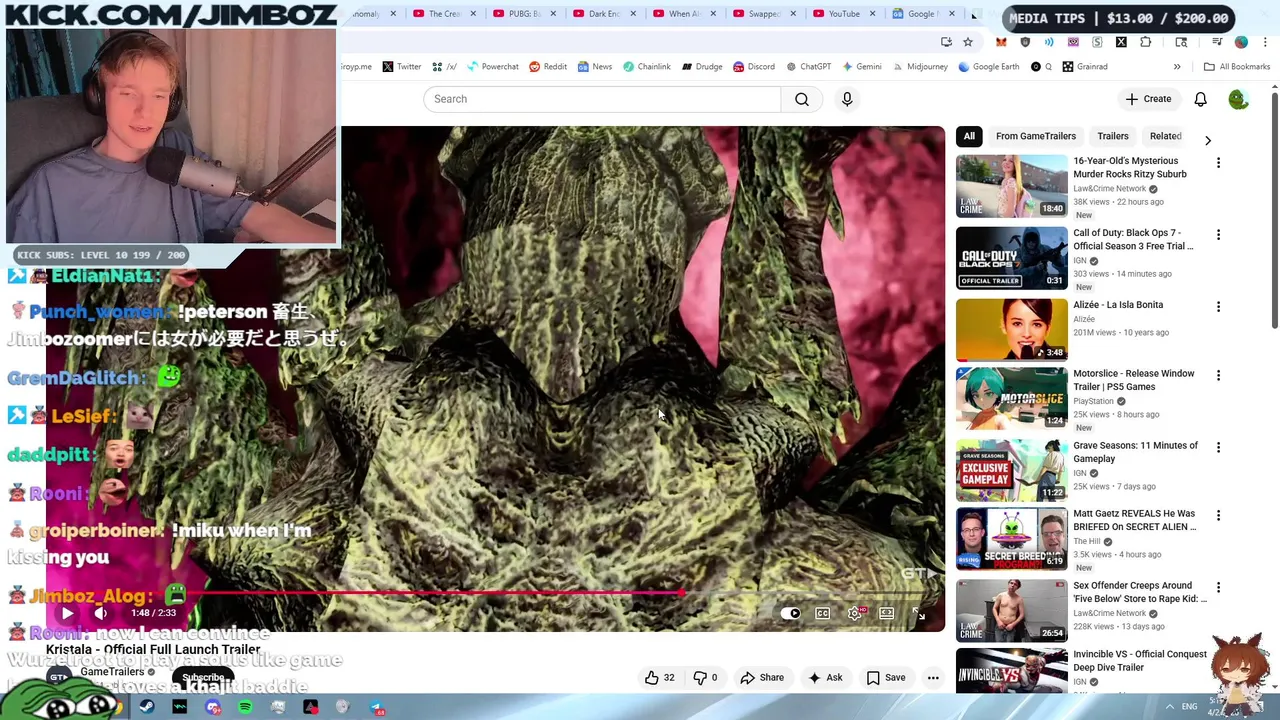Show hidden bookmarks with double chevron
The height and width of the screenshot is (720, 1280).
coord(1177,67)
